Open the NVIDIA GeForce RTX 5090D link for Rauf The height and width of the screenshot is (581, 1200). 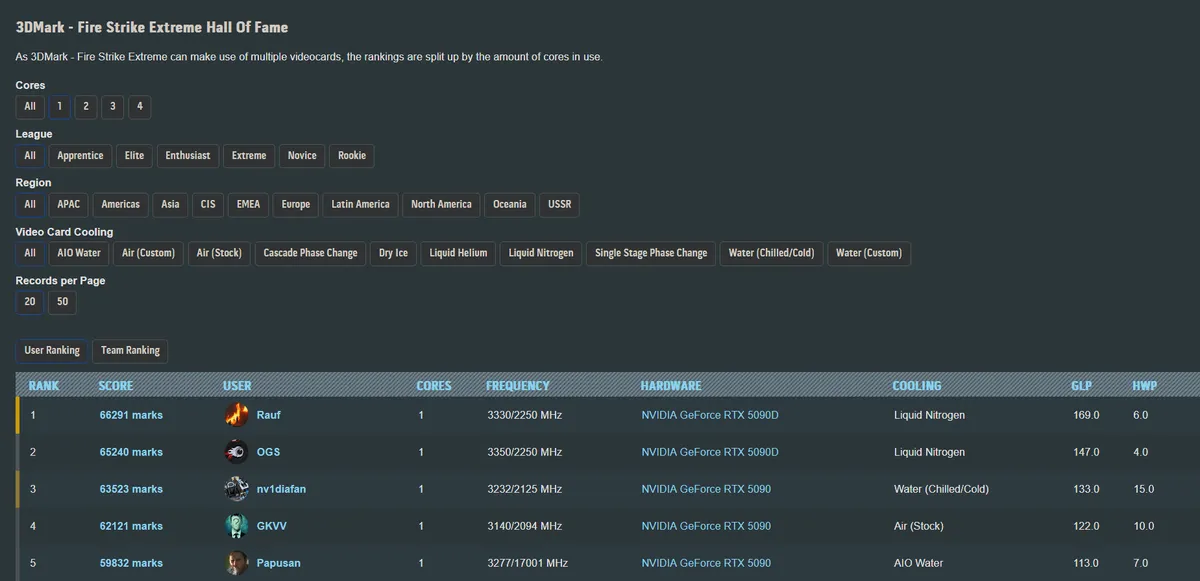[709, 415]
